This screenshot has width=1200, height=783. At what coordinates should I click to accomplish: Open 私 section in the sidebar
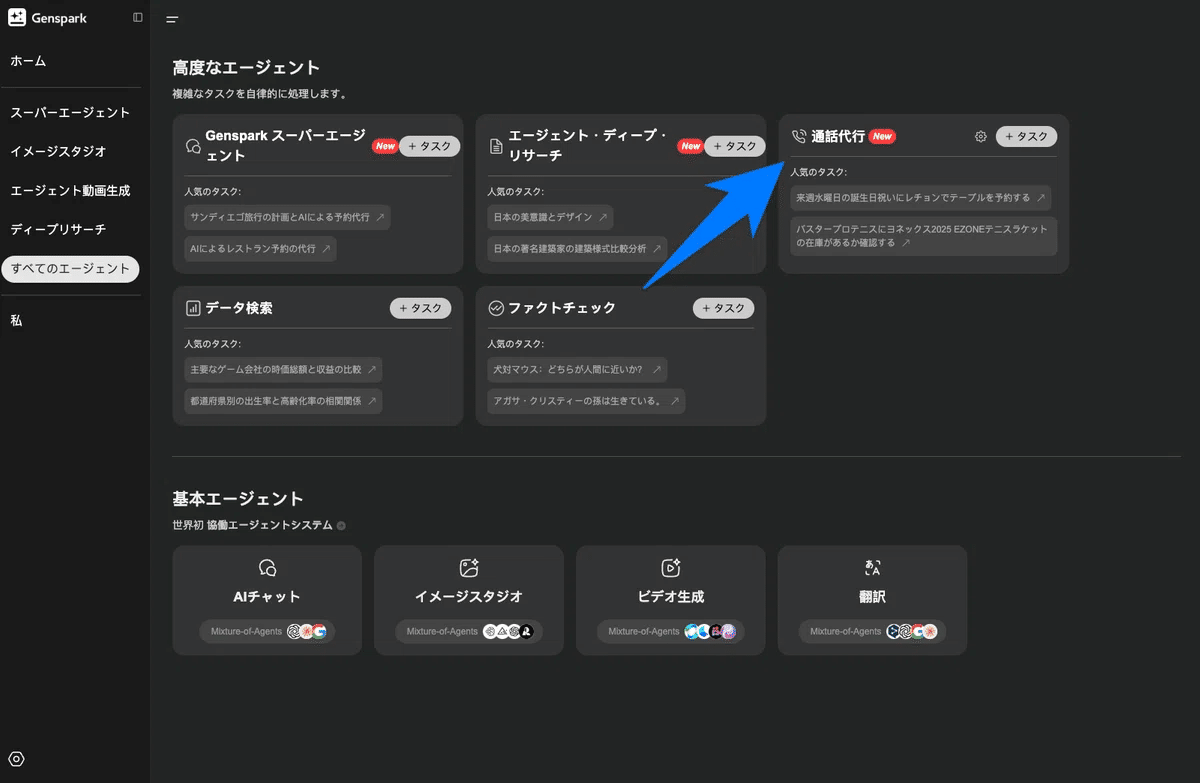pyautogui.click(x=16, y=320)
